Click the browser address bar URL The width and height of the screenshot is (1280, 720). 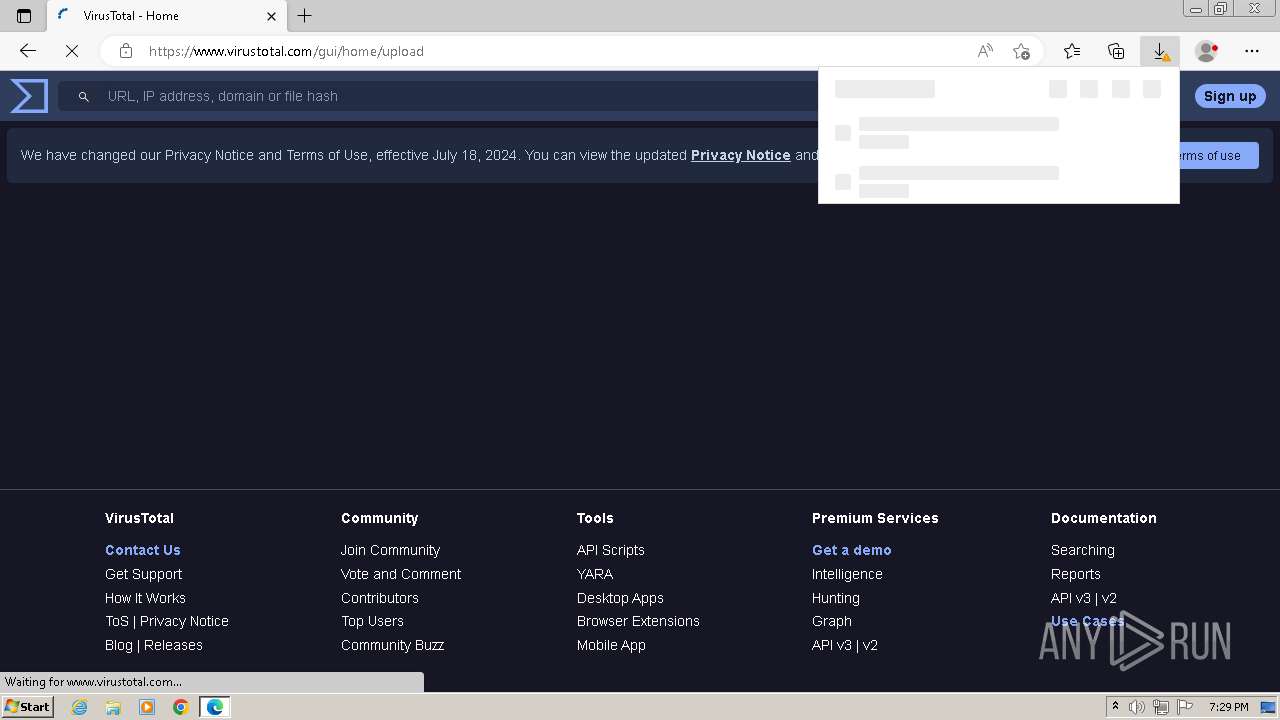click(x=286, y=51)
